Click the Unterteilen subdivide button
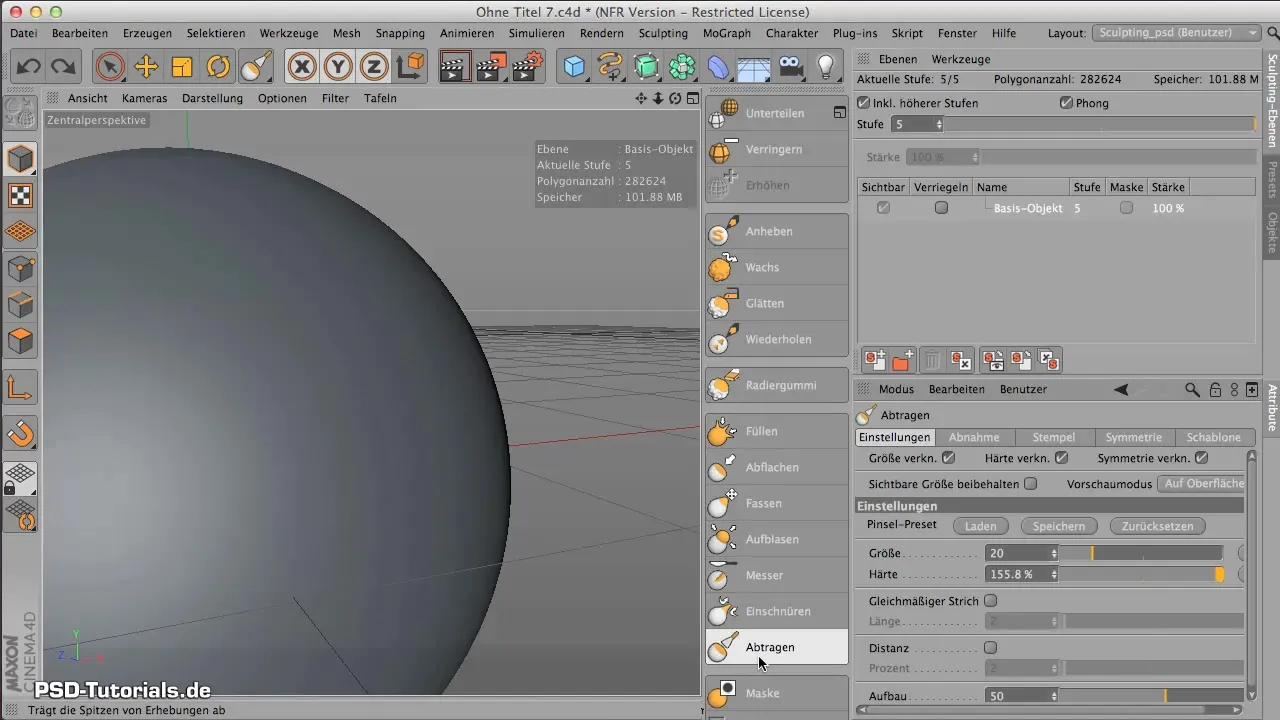 (776, 114)
